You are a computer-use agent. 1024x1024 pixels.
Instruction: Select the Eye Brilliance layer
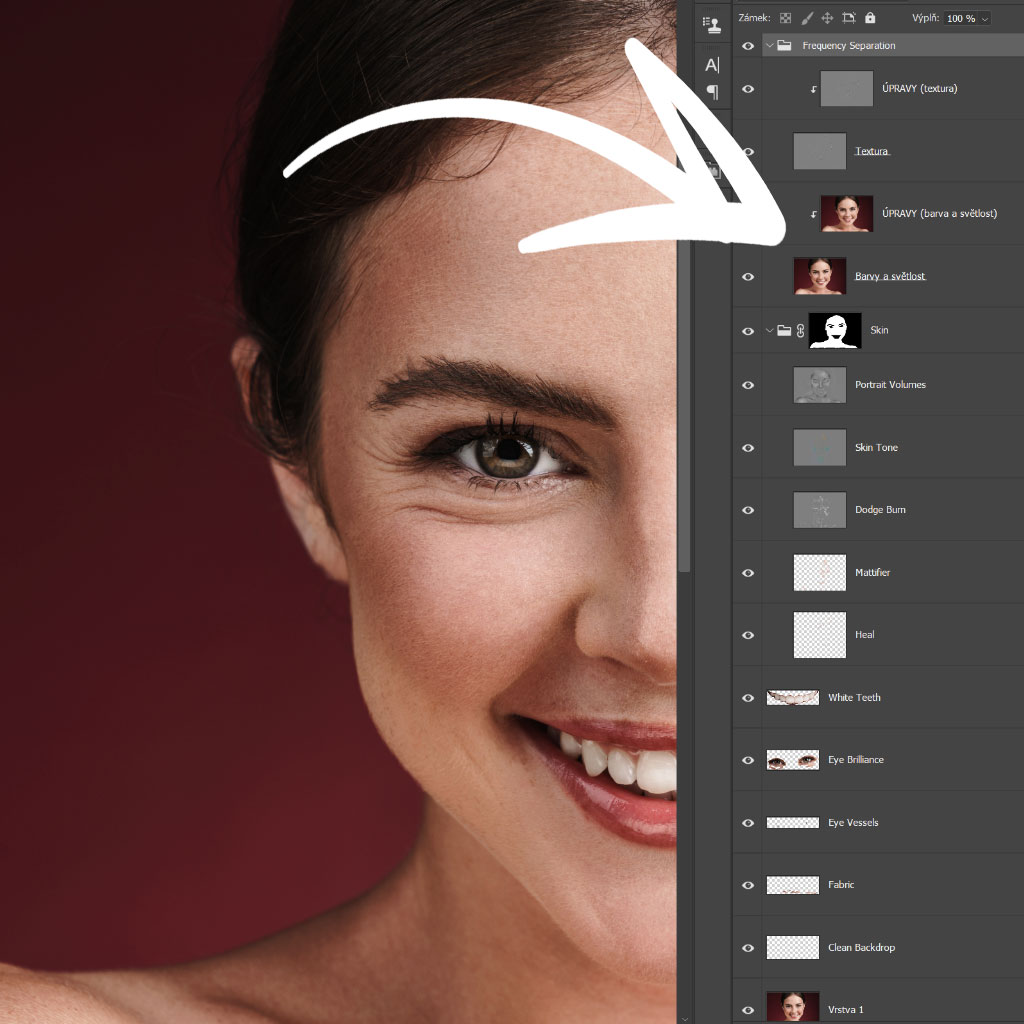pos(855,760)
